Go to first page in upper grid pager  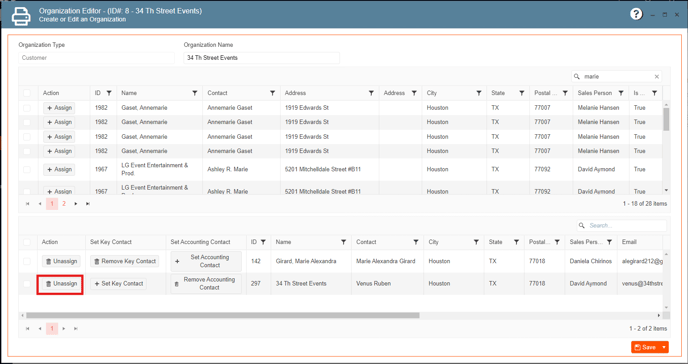(x=28, y=203)
